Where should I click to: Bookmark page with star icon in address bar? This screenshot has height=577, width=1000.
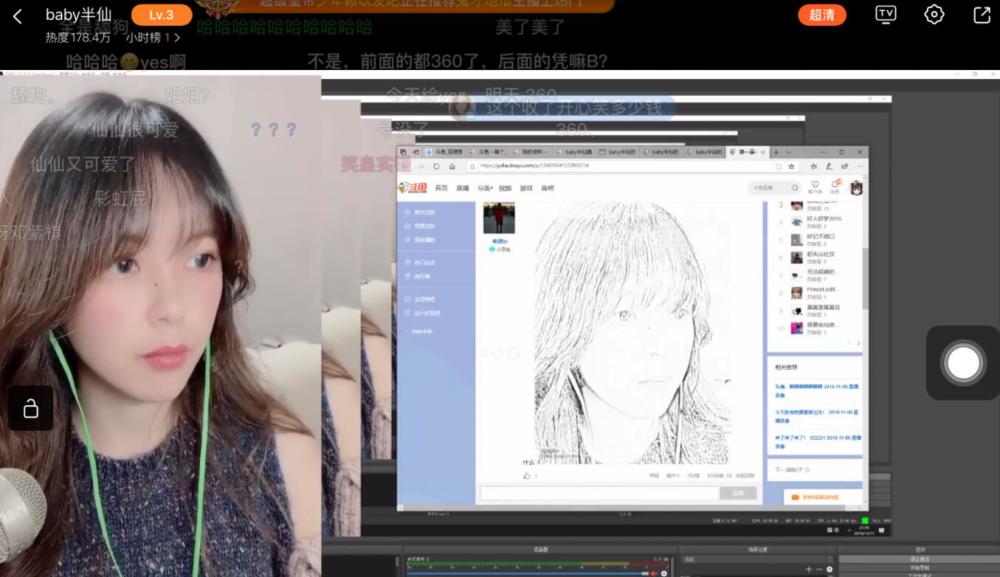tap(792, 166)
